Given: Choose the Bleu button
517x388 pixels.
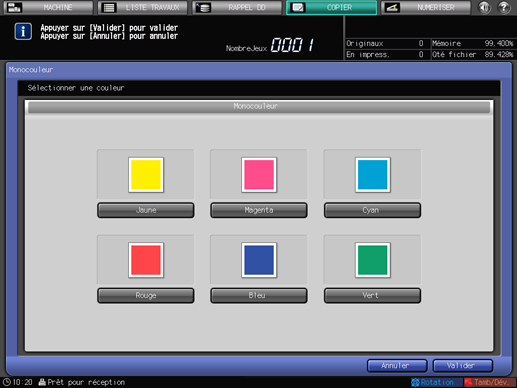Looking at the screenshot, I should (259, 296).
